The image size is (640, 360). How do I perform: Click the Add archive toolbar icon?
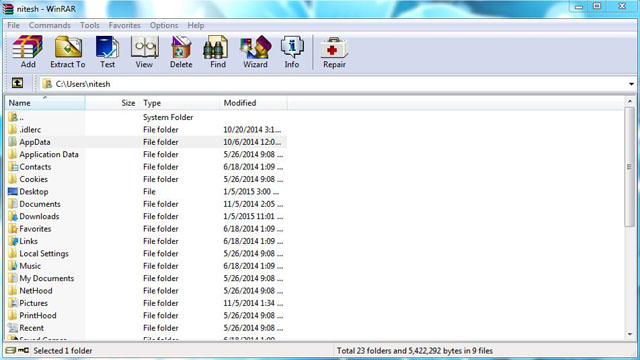[x=27, y=52]
